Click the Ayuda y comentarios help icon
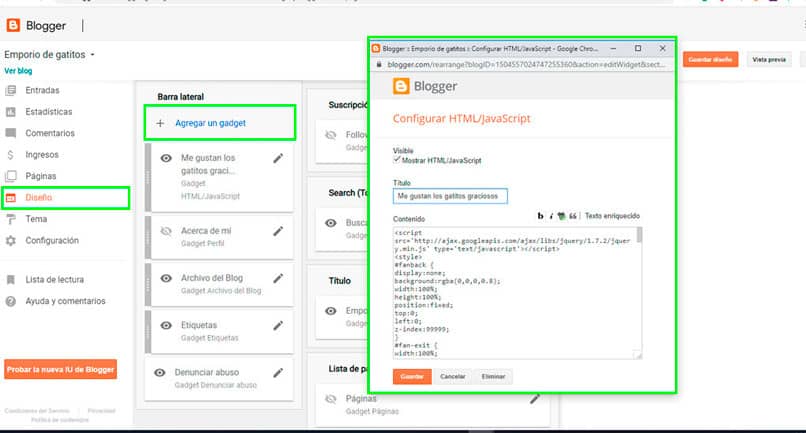This screenshot has height=433, width=806. (x=10, y=301)
